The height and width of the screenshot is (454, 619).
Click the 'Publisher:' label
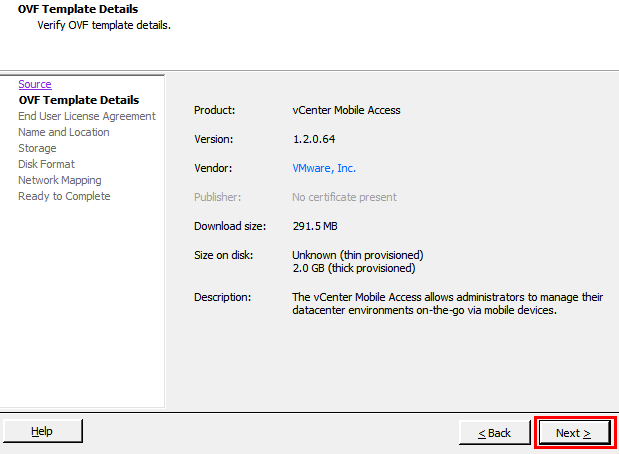tap(217, 197)
